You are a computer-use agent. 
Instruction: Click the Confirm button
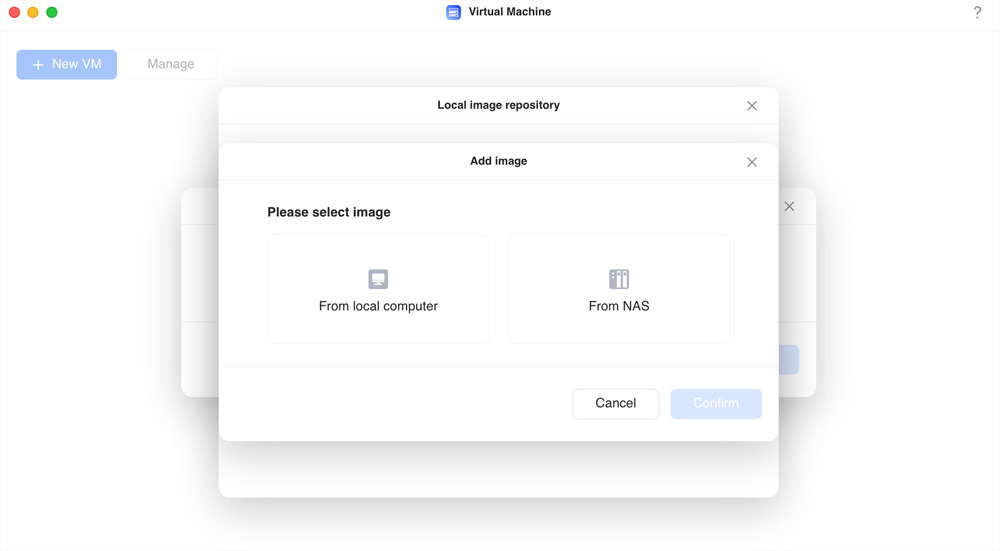716,404
